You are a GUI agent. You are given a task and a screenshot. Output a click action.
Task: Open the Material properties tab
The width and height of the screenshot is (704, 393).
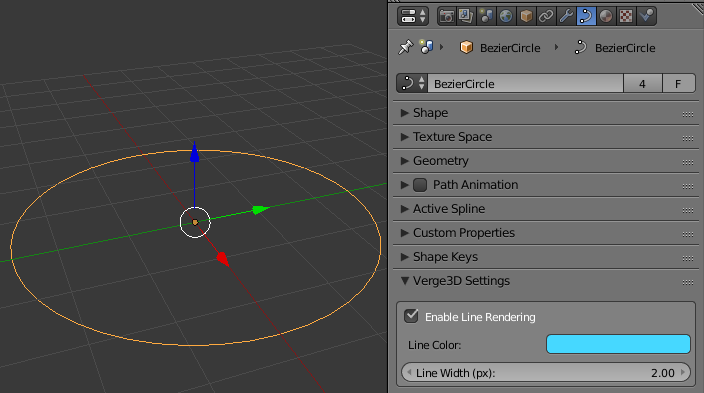click(606, 16)
